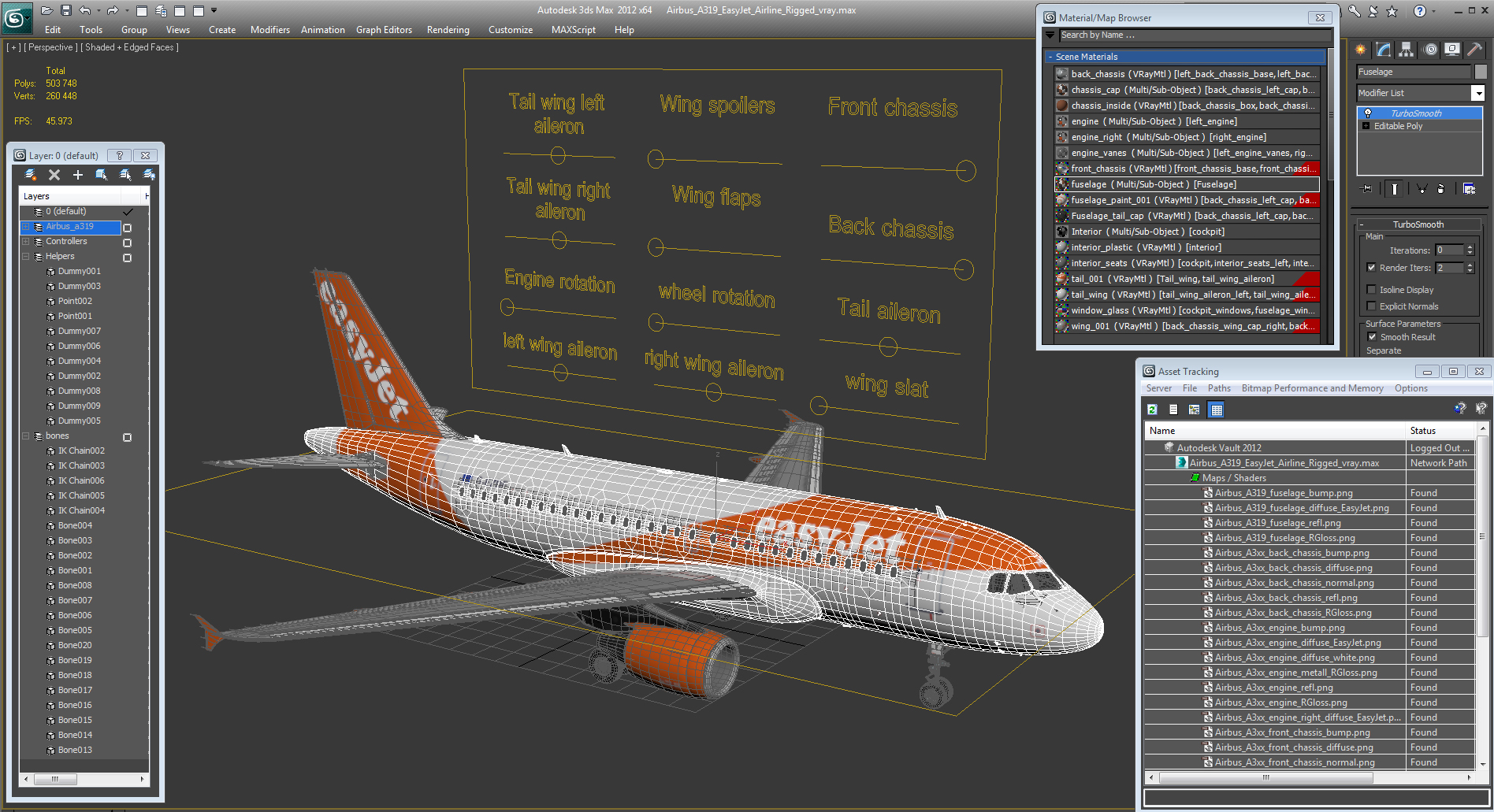Create new layer icon in Layer dialog
Image resolution: width=1494 pixels, height=812 pixels.
pos(31,174)
